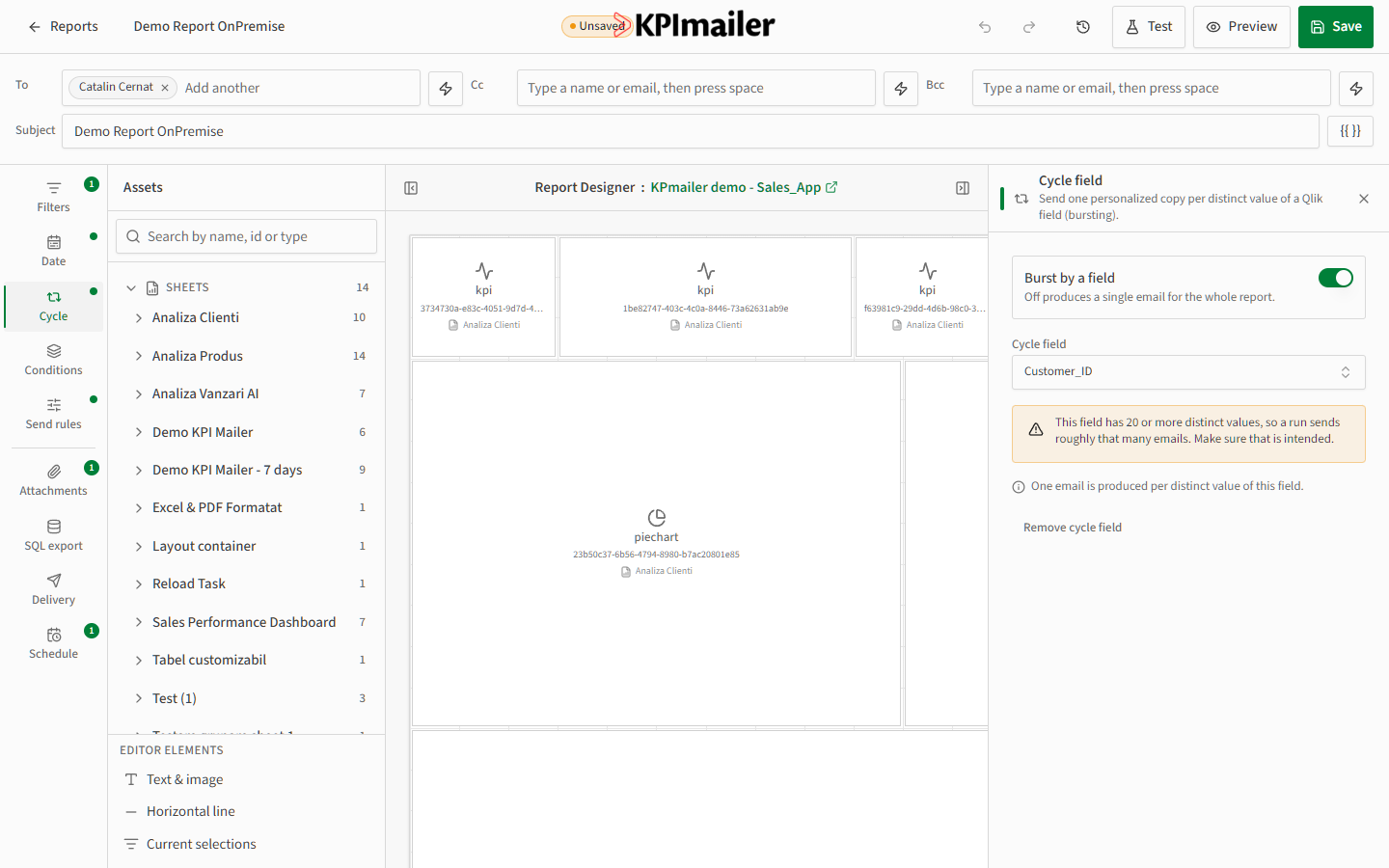The height and width of the screenshot is (868, 1389).
Task: Focus the Cc email input
Action: (x=696, y=88)
